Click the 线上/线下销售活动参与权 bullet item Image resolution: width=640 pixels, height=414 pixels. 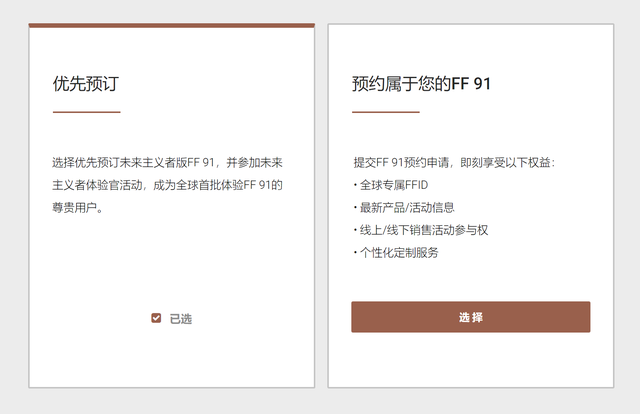[x=421, y=230]
